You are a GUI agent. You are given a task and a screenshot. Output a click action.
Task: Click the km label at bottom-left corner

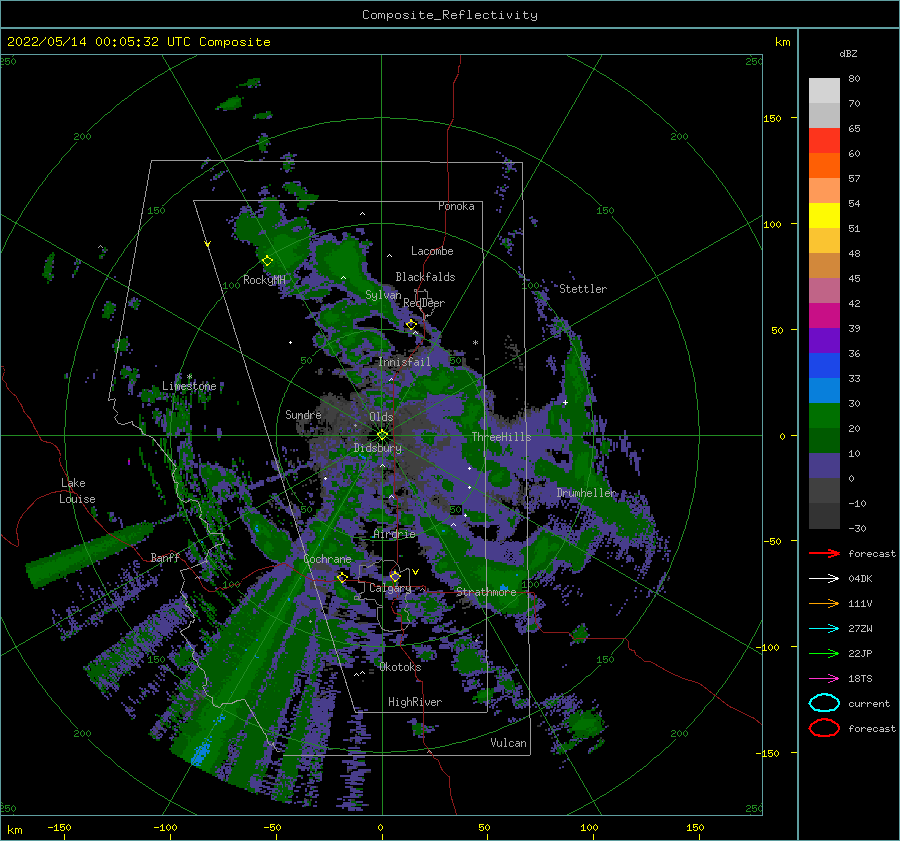pos(14,830)
